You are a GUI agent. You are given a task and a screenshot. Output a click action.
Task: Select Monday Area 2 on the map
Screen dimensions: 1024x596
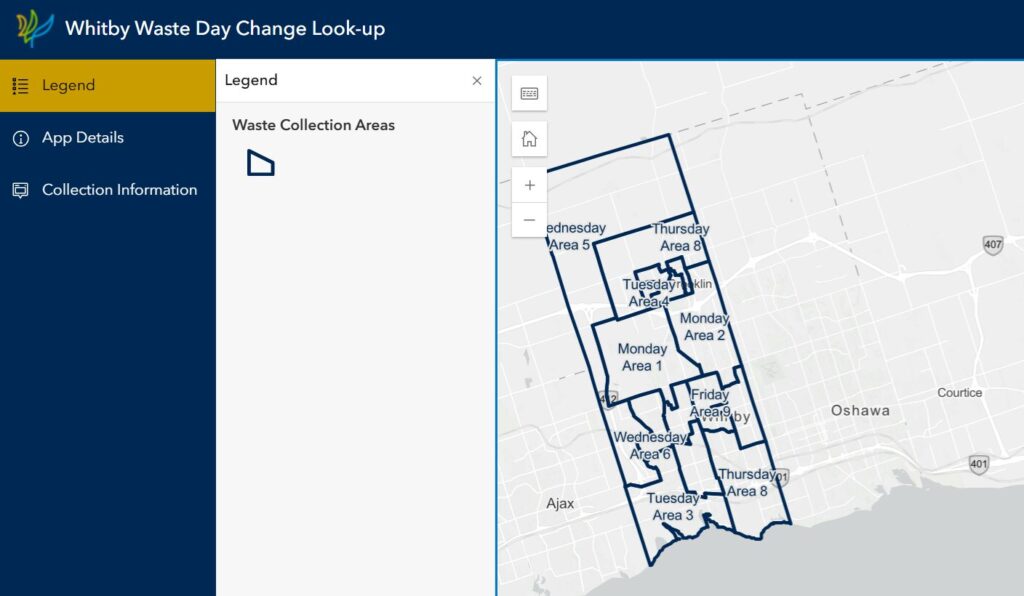pos(705,327)
